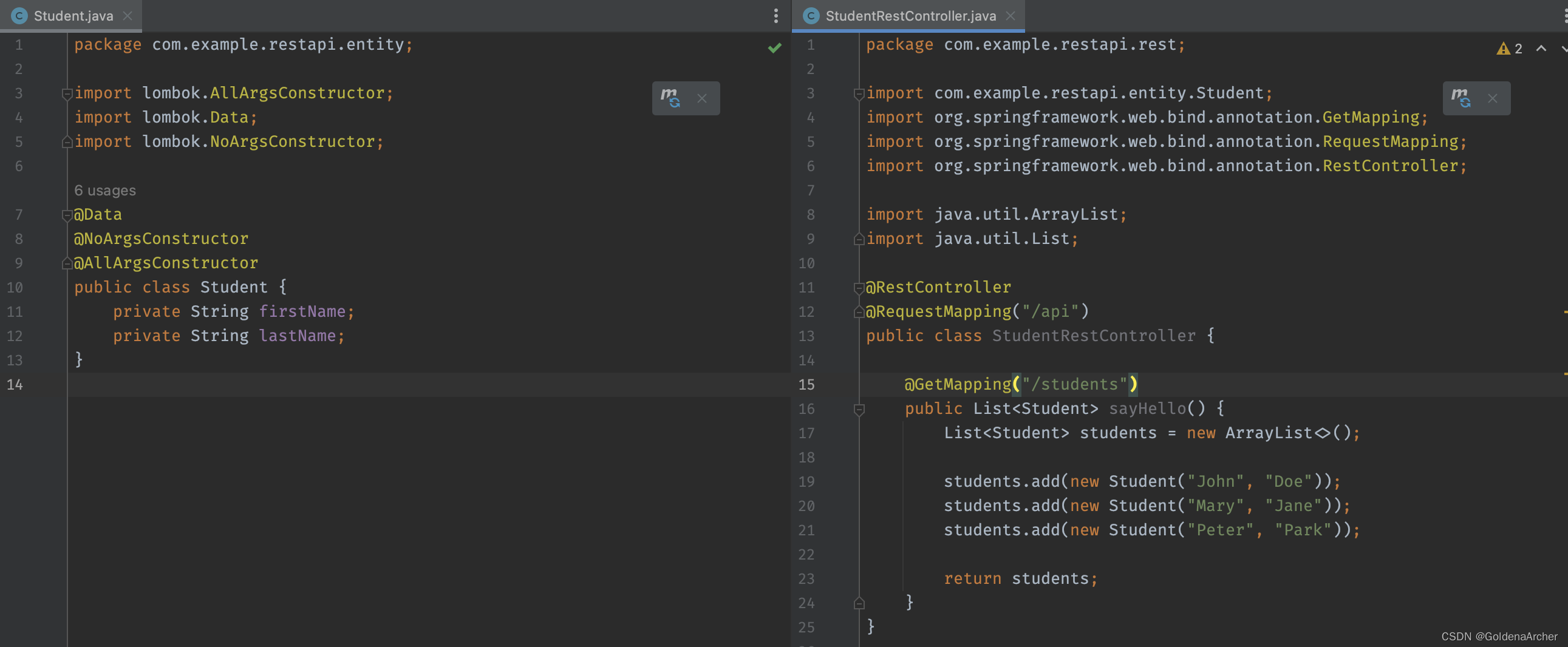Click the "/students" mapping string
The image size is (1568, 647).
pyautogui.click(x=1074, y=384)
